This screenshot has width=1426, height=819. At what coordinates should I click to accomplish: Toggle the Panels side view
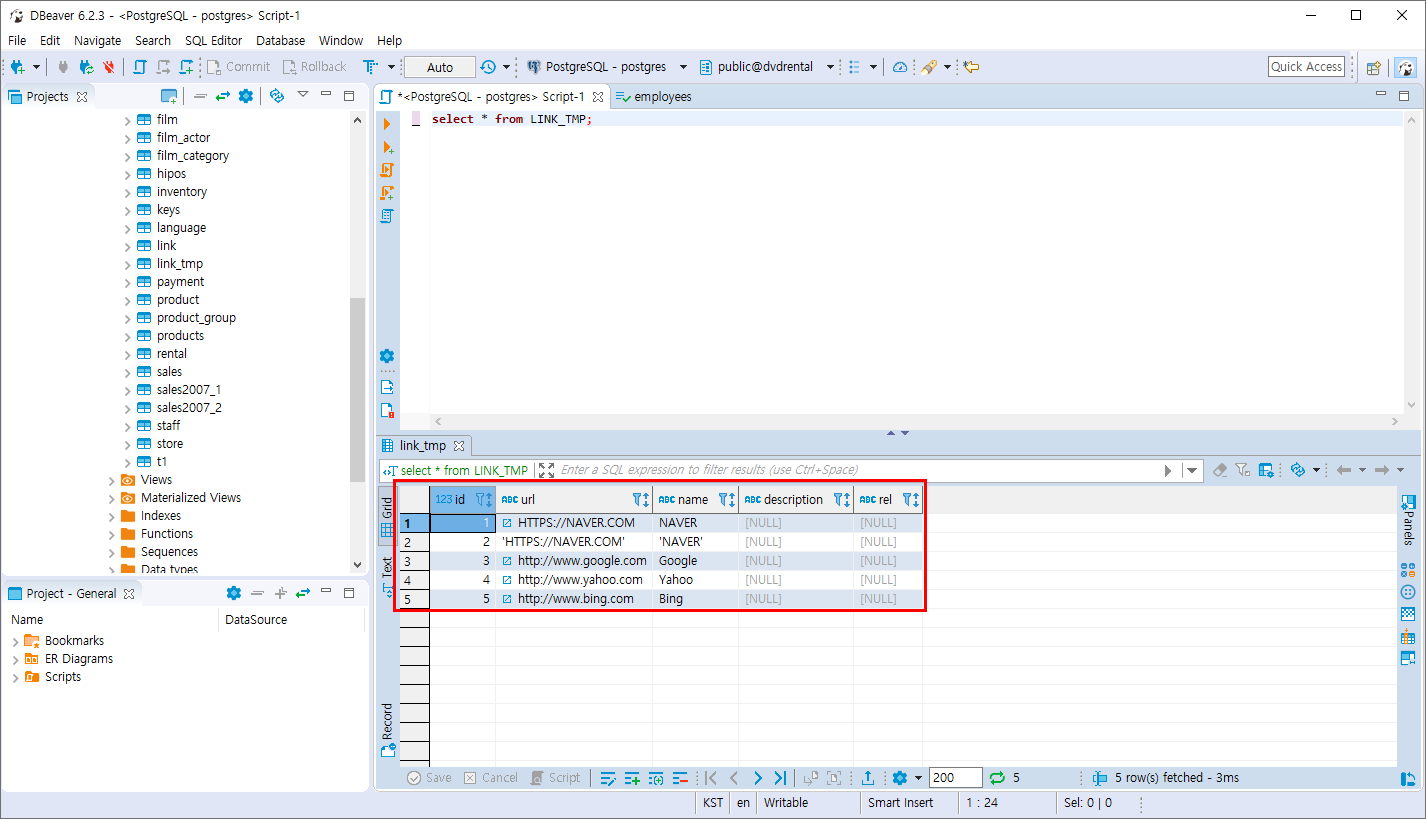1408,518
